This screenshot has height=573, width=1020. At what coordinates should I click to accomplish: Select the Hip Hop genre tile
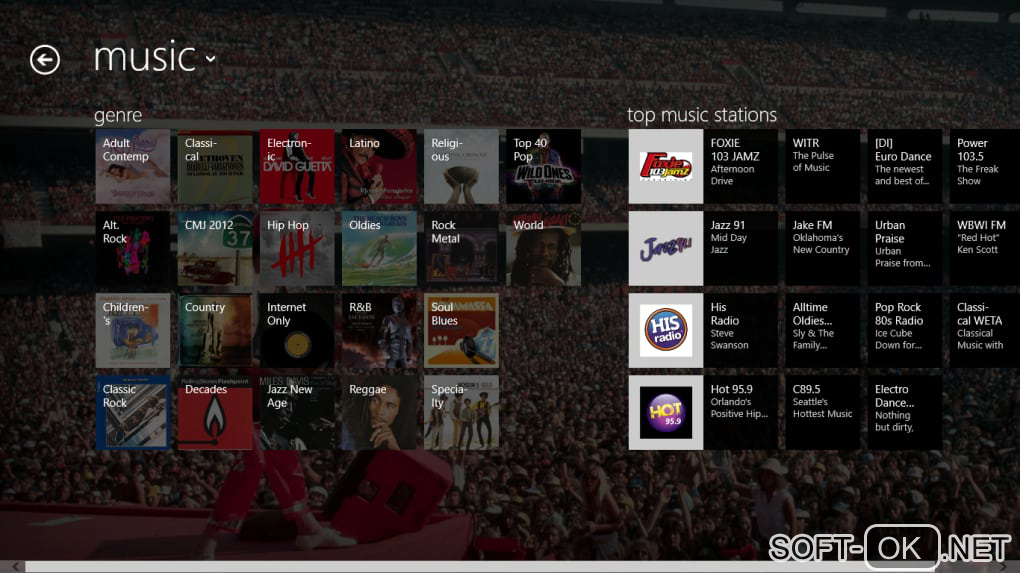click(297, 248)
